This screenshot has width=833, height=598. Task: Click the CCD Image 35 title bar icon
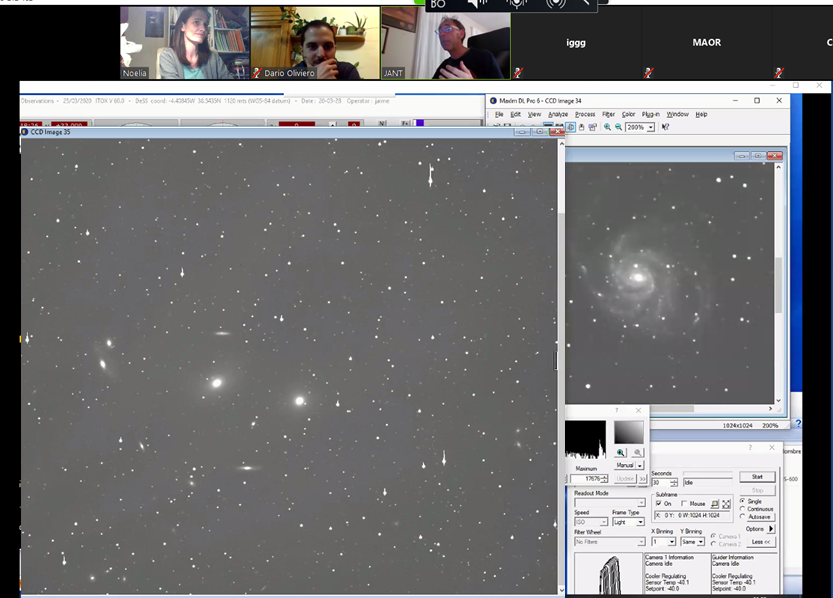[x=24, y=132]
